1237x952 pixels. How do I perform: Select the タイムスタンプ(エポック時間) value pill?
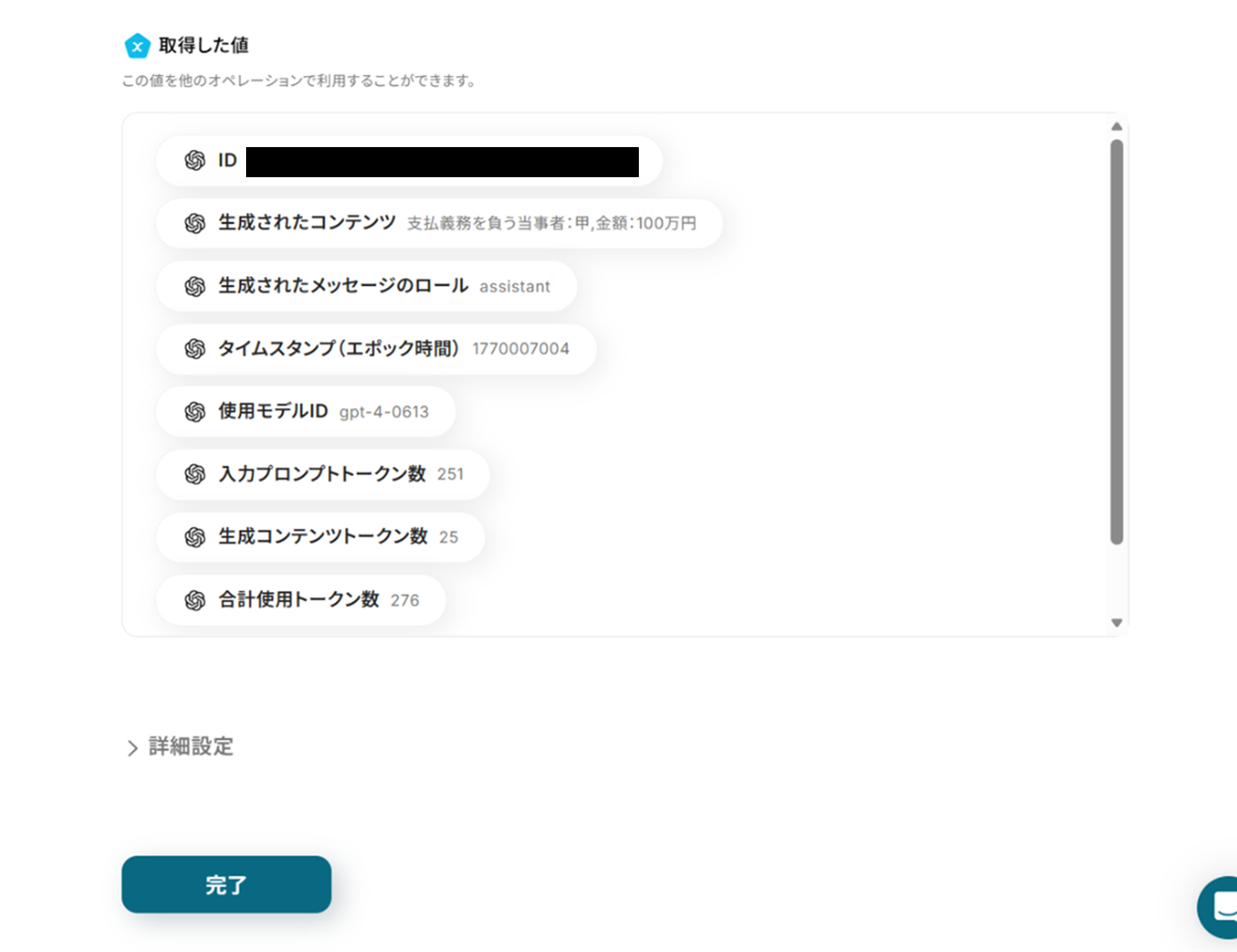[376, 349]
